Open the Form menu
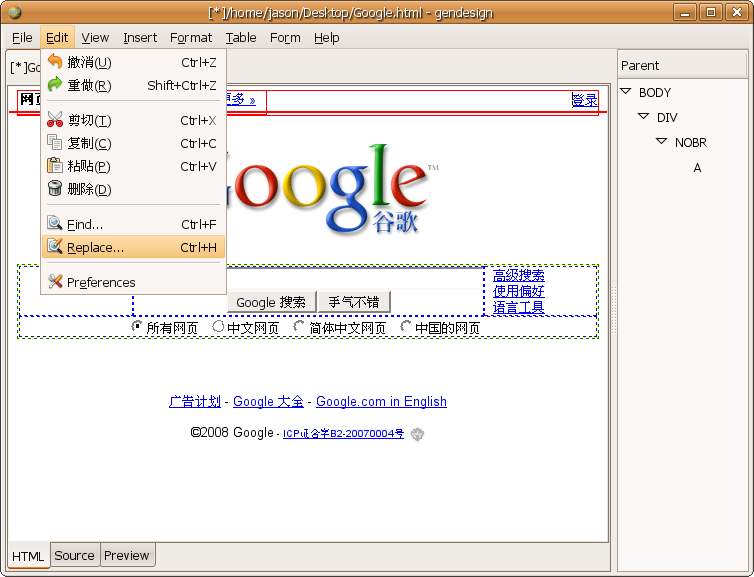 click(x=285, y=38)
